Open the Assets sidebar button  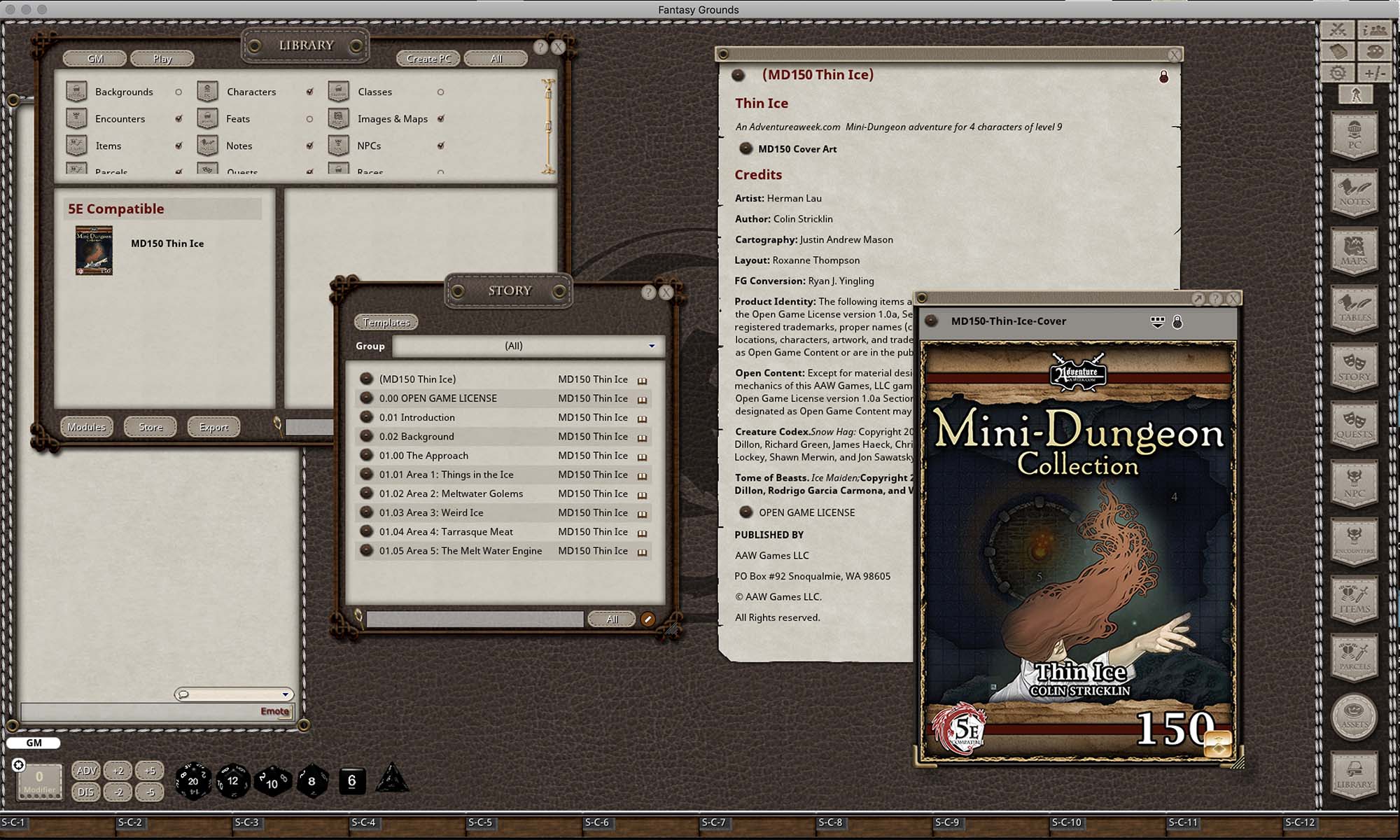(x=1354, y=717)
